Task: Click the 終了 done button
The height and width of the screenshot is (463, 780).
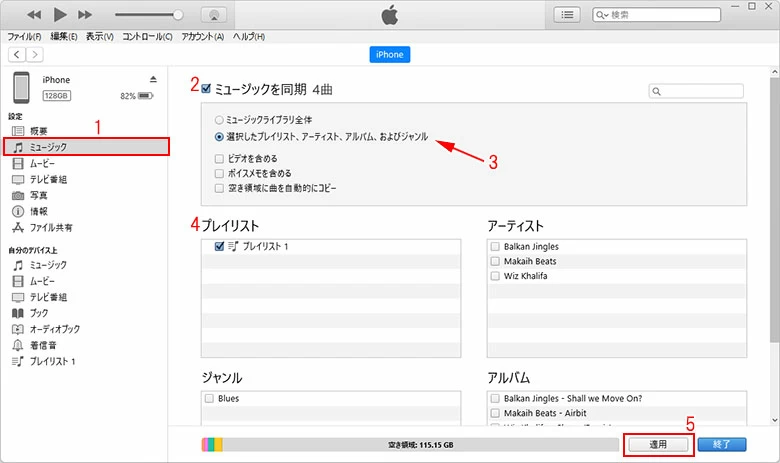Action: pos(722,443)
